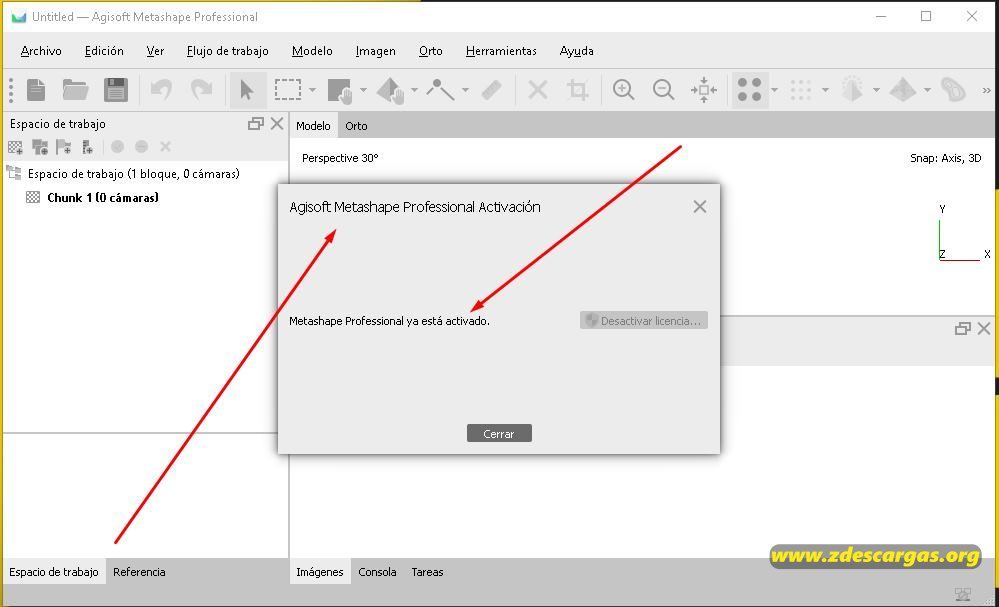Float the bottom Imágenes panel
The height and width of the screenshot is (607, 999).
pyautogui.click(x=962, y=329)
